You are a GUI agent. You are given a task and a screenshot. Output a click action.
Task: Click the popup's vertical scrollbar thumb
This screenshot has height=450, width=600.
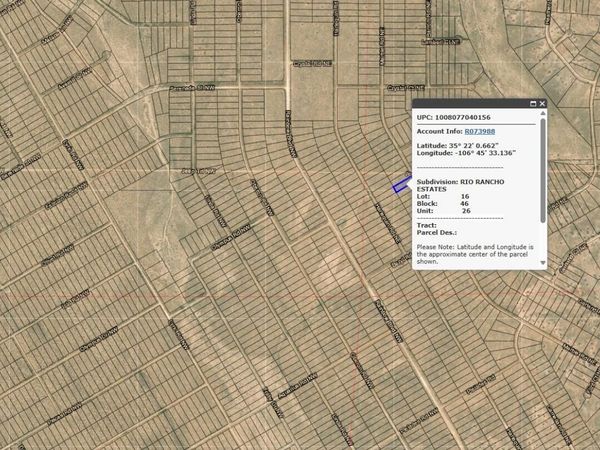tap(543, 170)
